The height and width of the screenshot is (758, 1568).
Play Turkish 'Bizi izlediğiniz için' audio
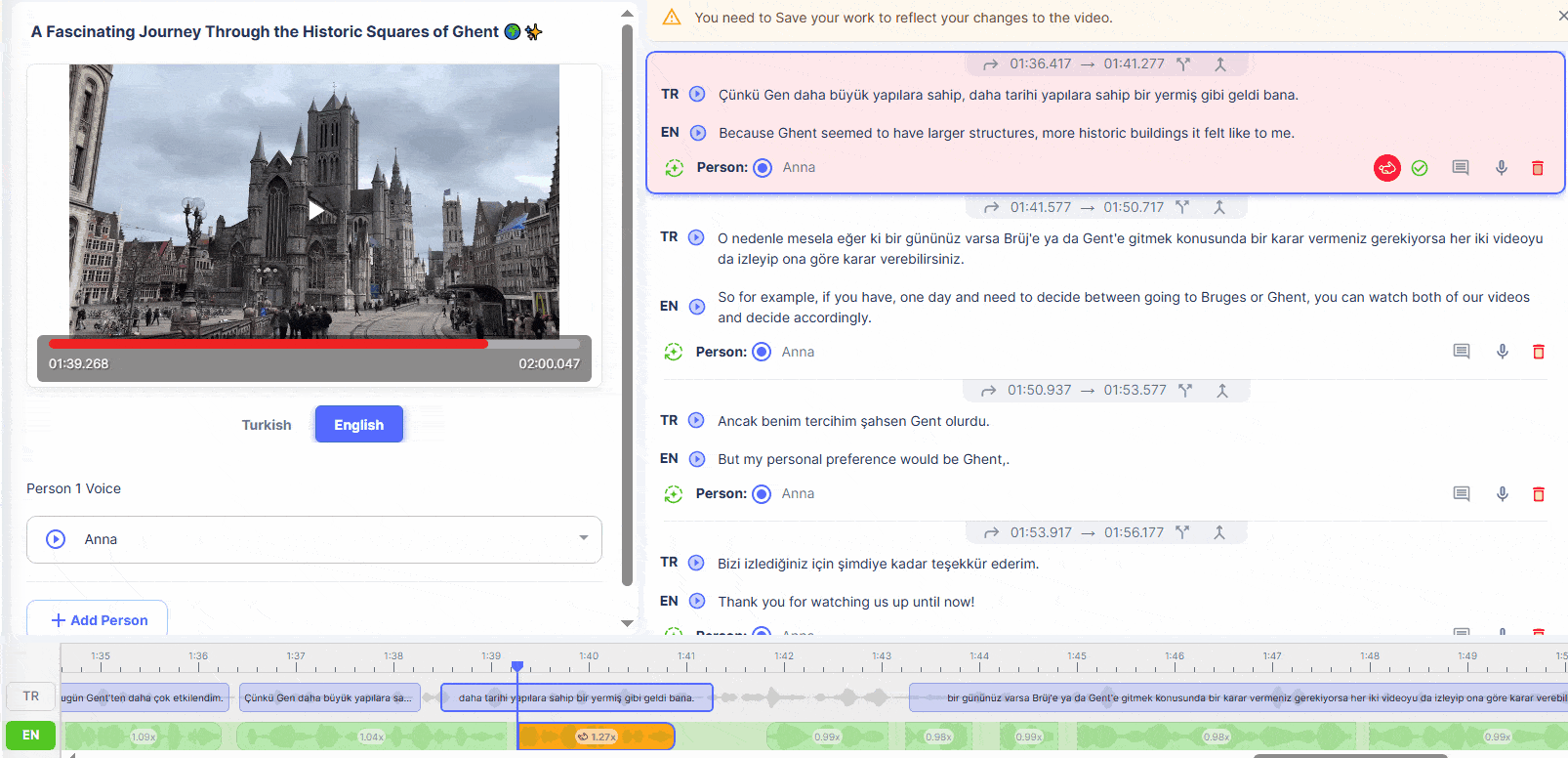696,563
